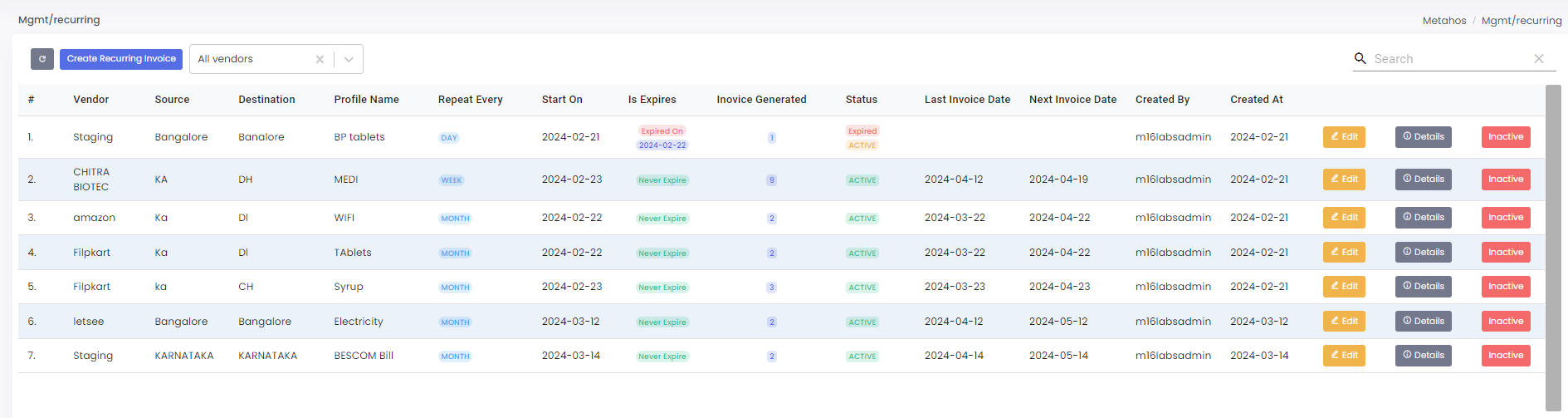Open the Metahos breadcrumb link
Viewport: 1568px width, 418px height.
tap(1444, 21)
